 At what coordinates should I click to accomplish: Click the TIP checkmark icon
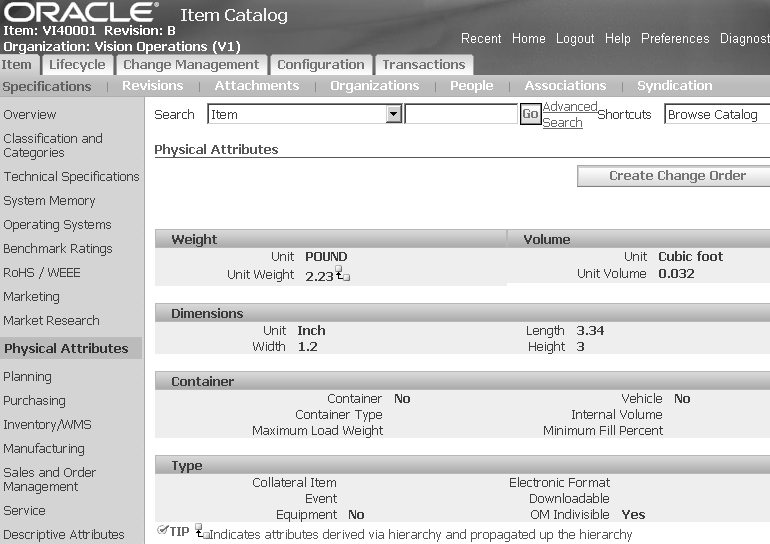click(163, 529)
